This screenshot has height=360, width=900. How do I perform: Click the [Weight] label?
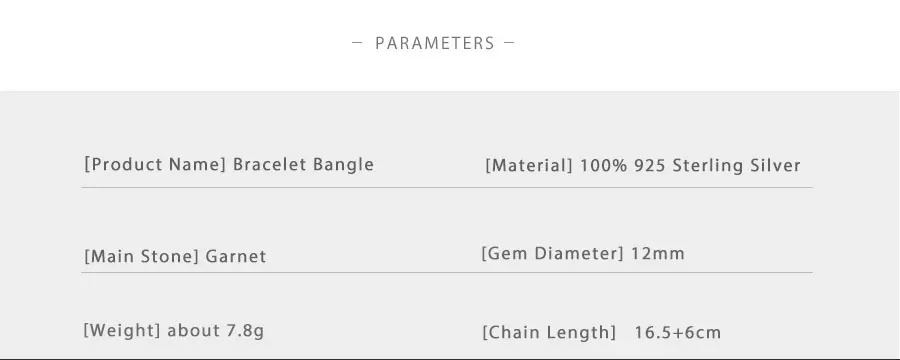click(122, 331)
